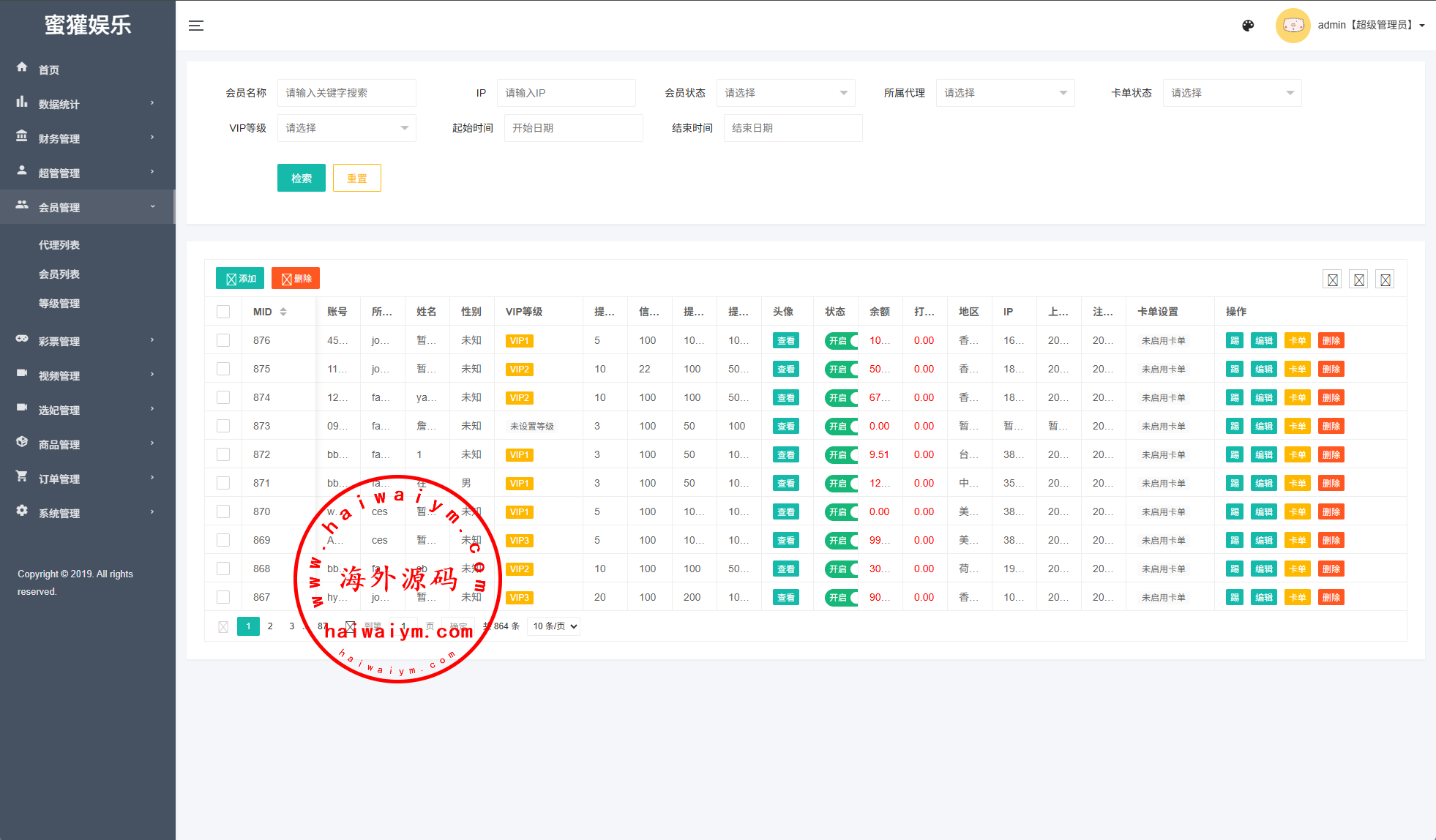This screenshot has height=840, width=1436.
Task: Click 编辑 button for member 874
Action: click(1263, 398)
